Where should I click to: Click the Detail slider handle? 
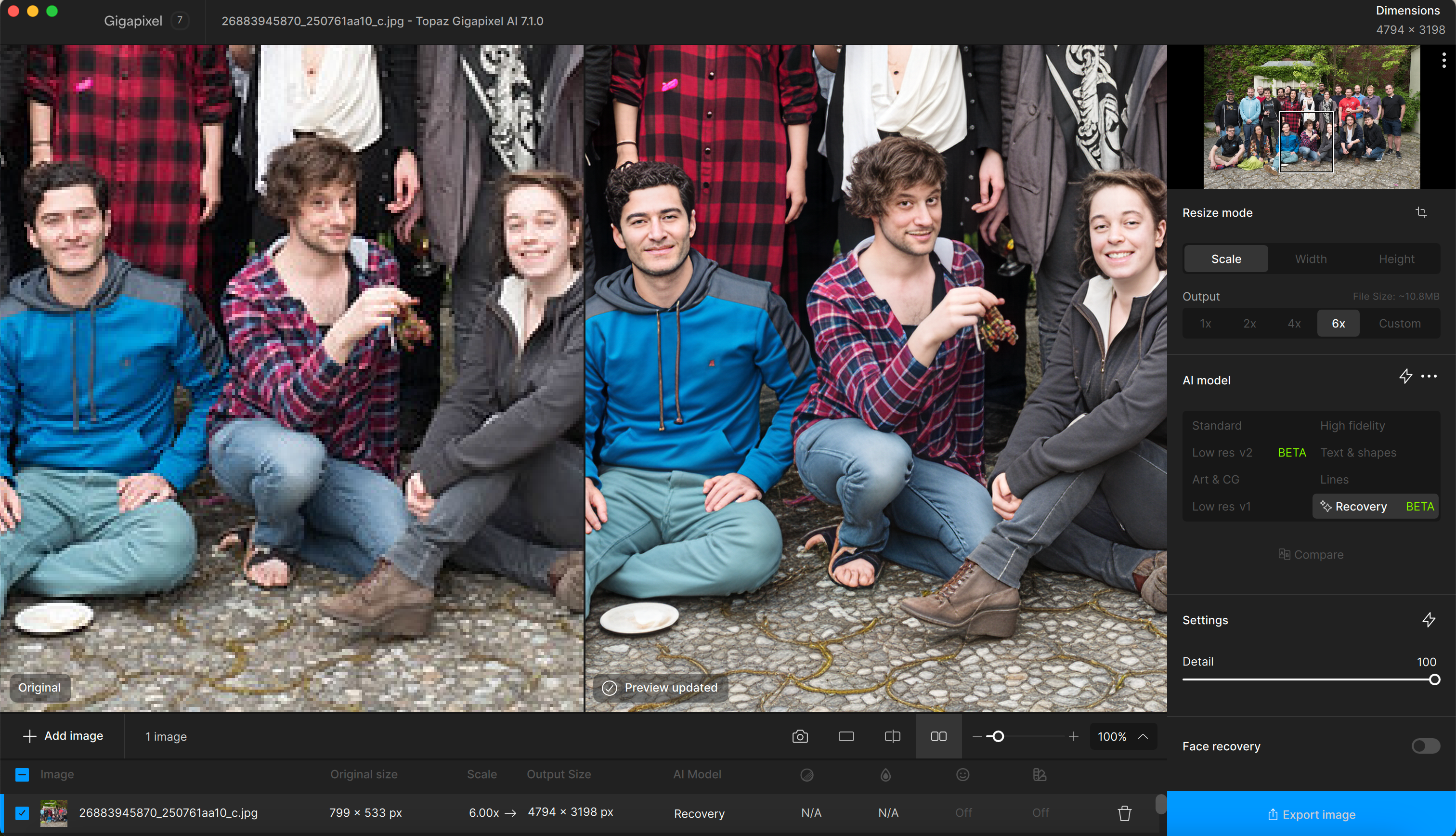pos(1434,680)
